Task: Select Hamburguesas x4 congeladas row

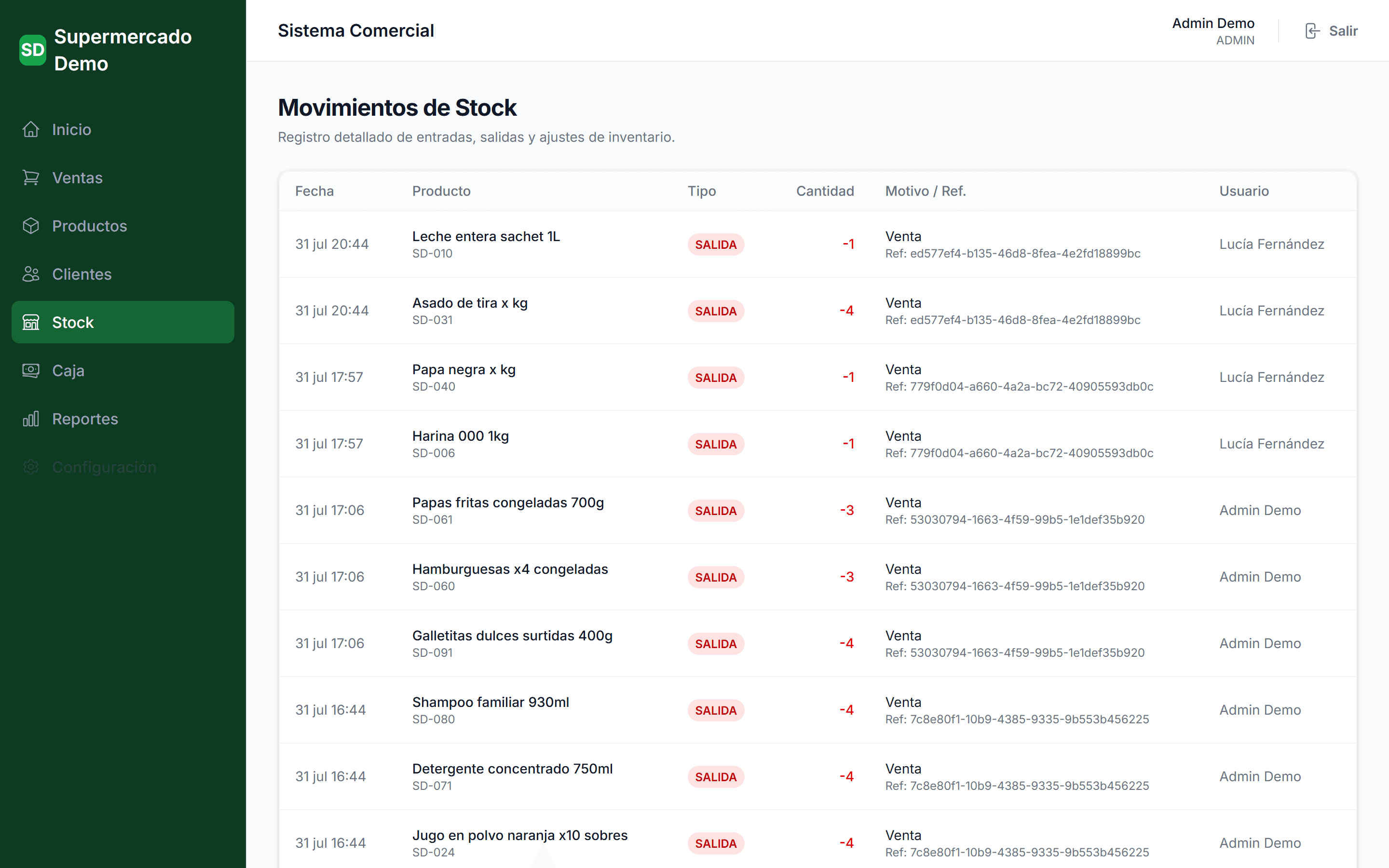Action: tap(818, 577)
